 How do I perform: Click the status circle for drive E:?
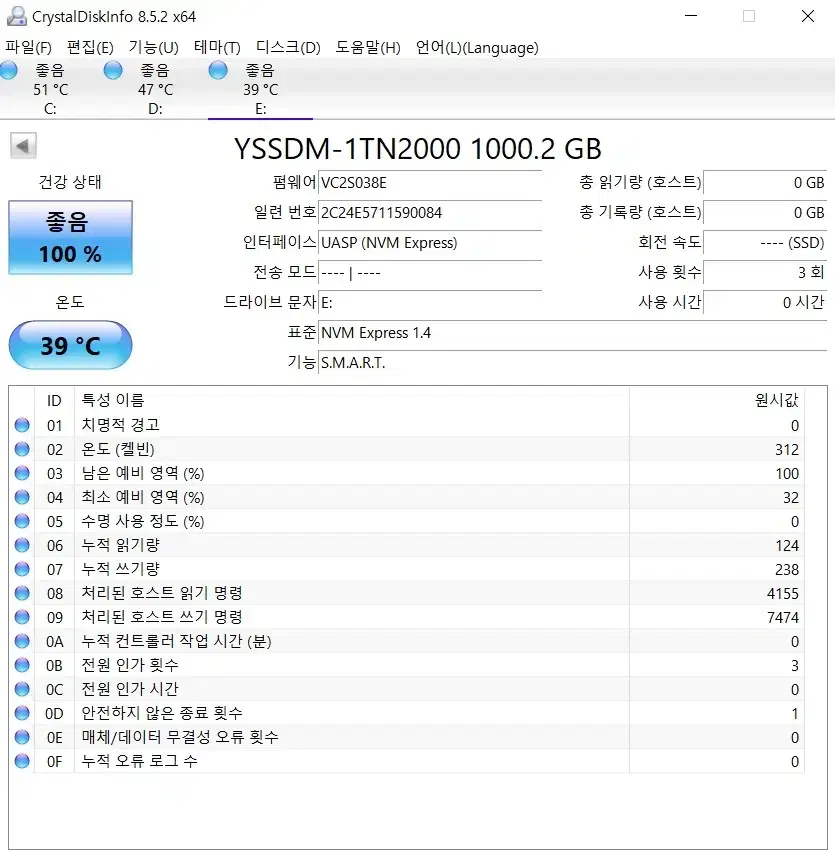218,70
